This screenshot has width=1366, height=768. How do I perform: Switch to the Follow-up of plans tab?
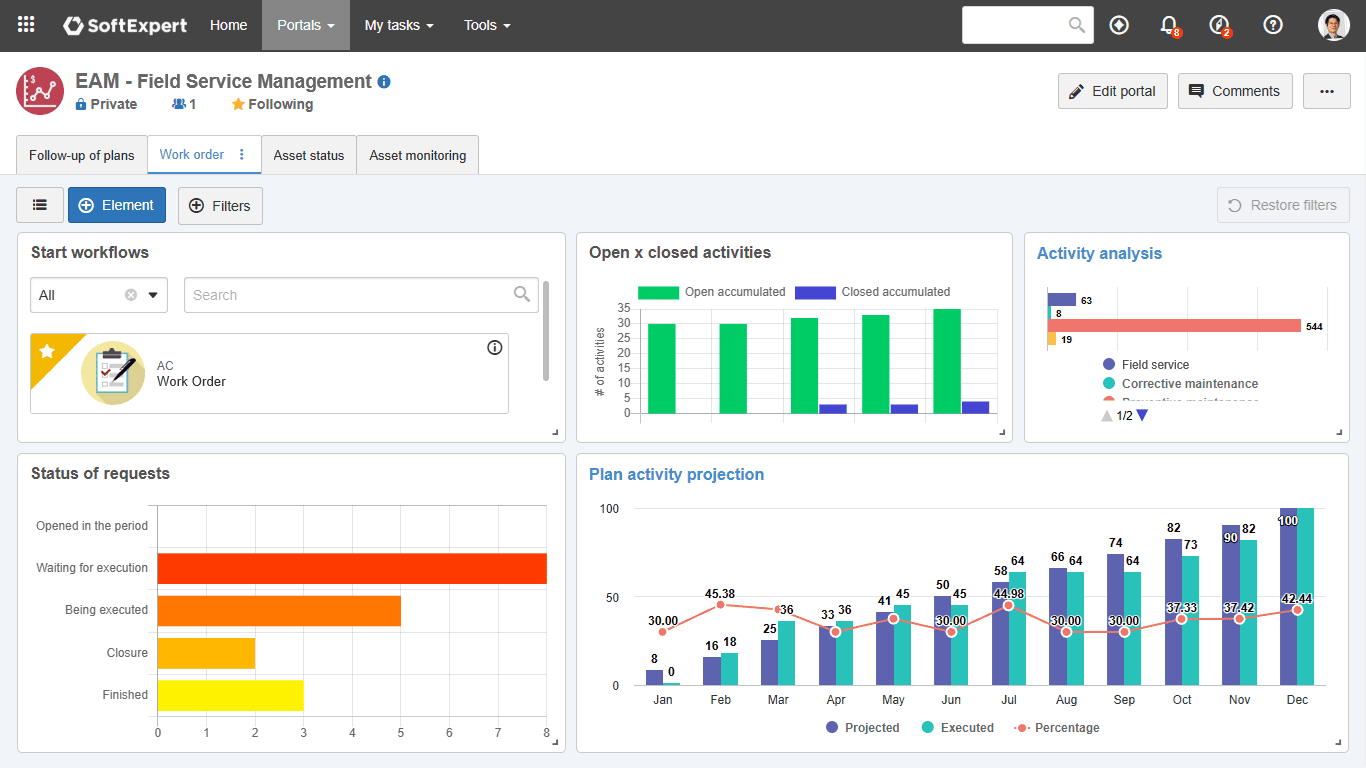point(81,155)
